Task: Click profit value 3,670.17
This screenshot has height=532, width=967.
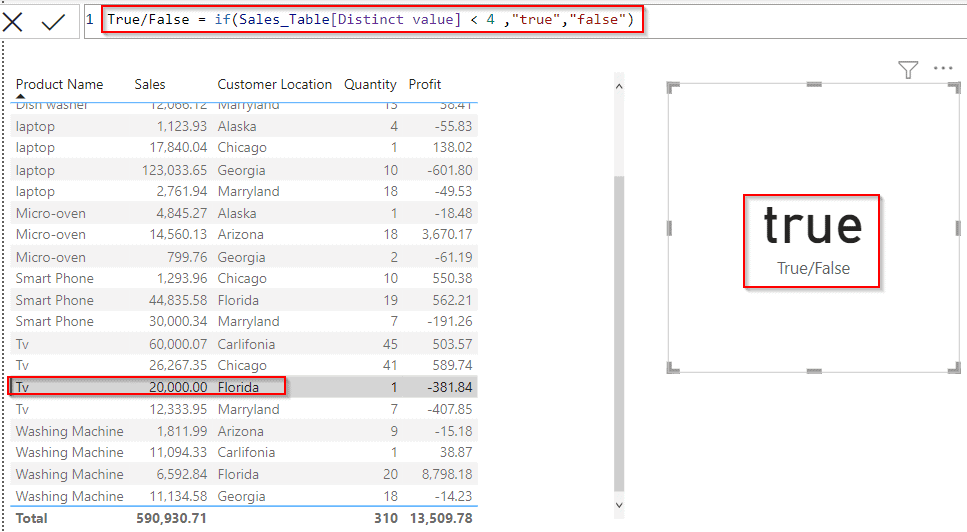Action: click(x=447, y=235)
